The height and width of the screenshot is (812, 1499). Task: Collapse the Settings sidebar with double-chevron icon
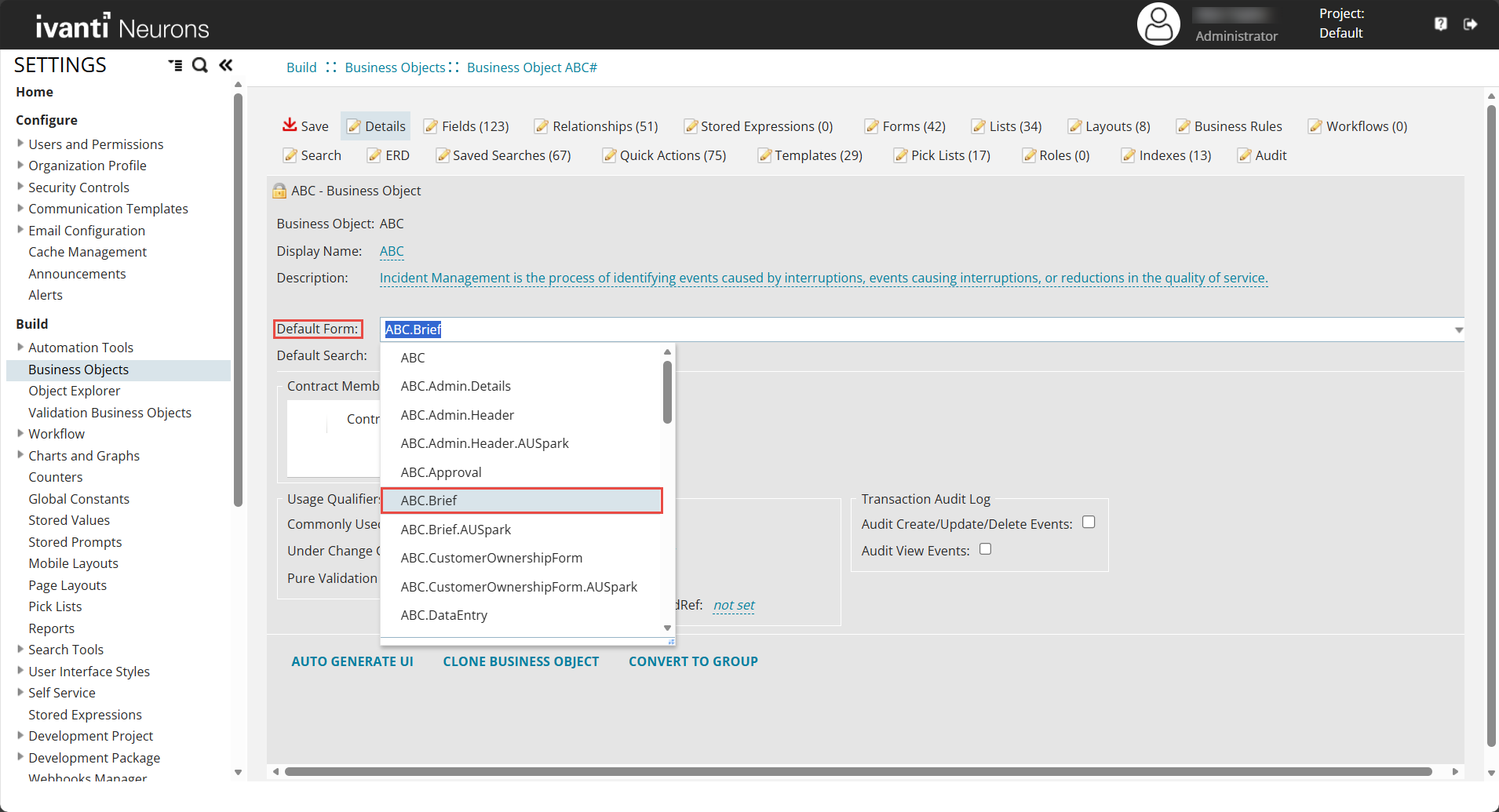click(226, 65)
